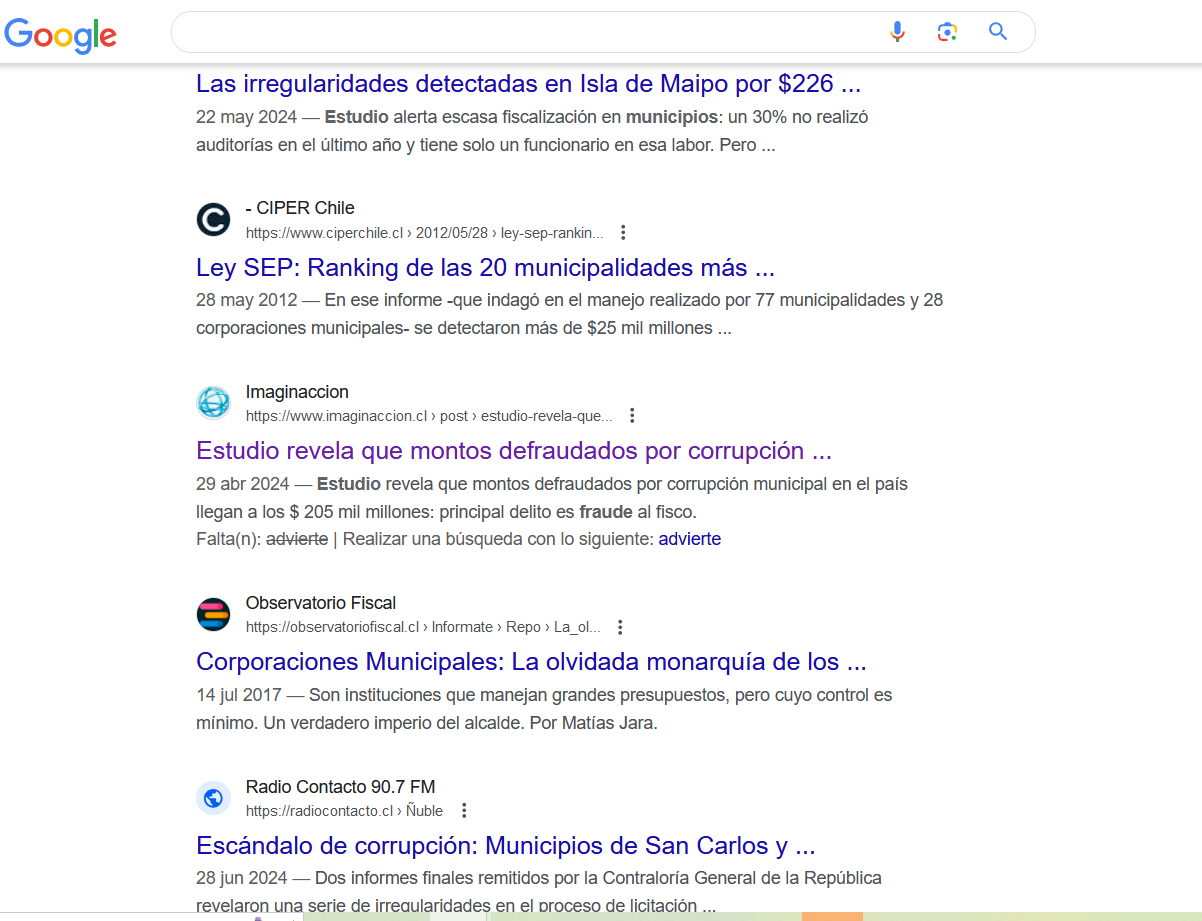Open the three-dot menu for Imaginaccion result

pos(632,415)
